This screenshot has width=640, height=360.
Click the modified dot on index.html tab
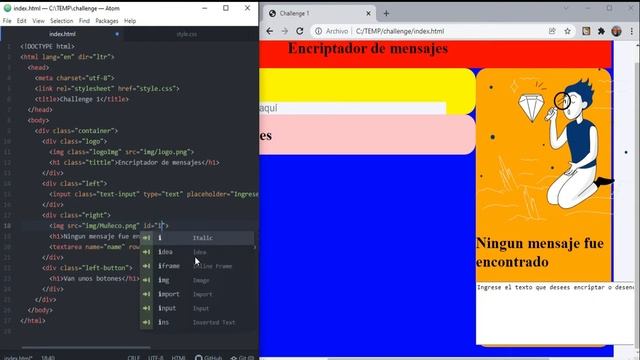tap(117, 34)
